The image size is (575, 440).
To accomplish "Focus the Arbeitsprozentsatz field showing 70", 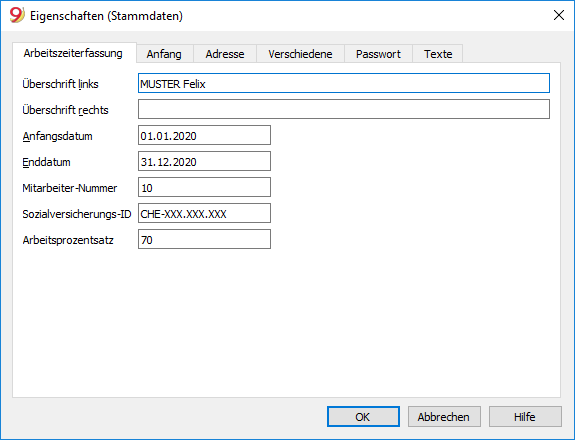I will pyautogui.click(x=204, y=239).
